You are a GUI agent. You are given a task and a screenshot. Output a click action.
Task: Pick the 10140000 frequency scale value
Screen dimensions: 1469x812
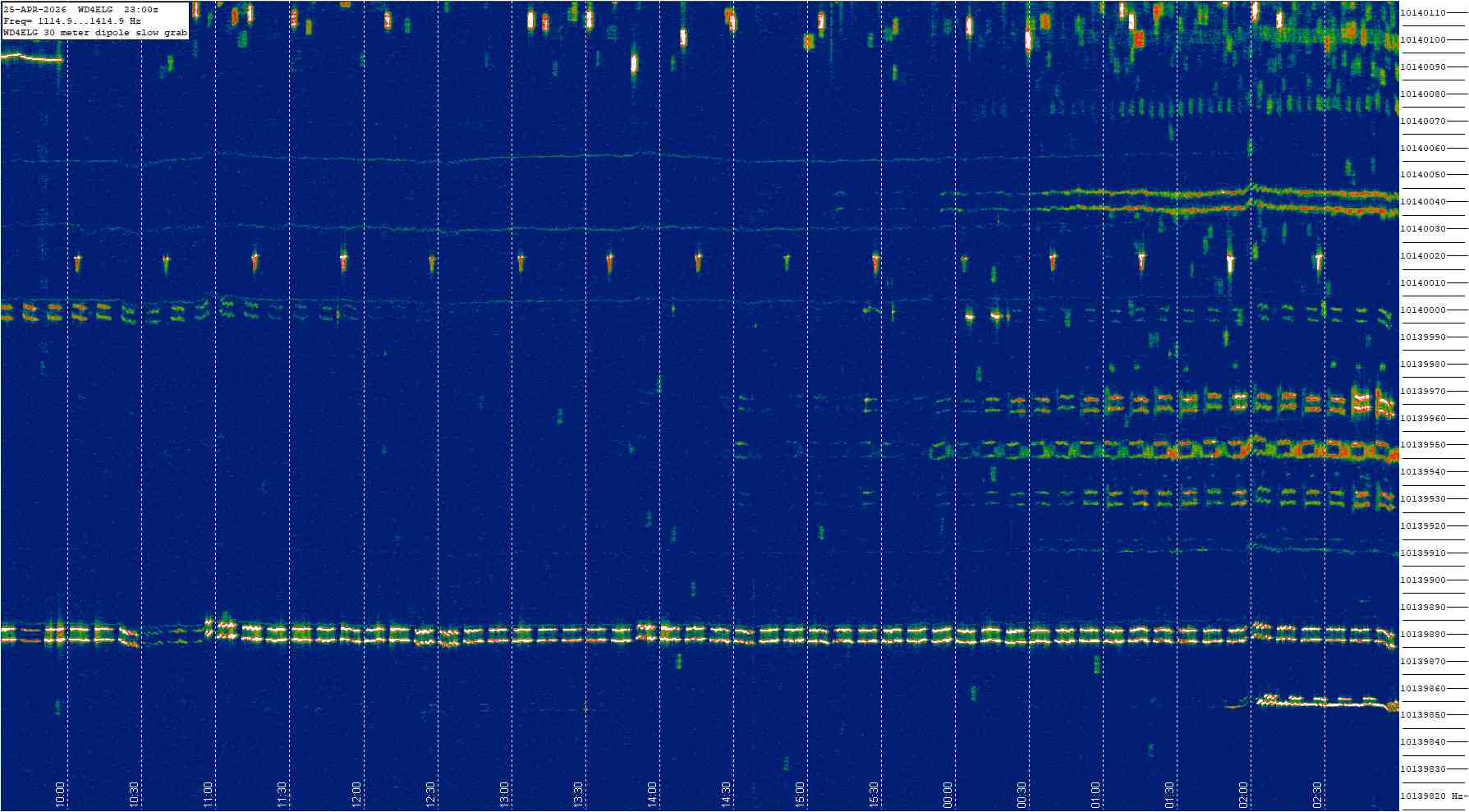tap(1423, 310)
